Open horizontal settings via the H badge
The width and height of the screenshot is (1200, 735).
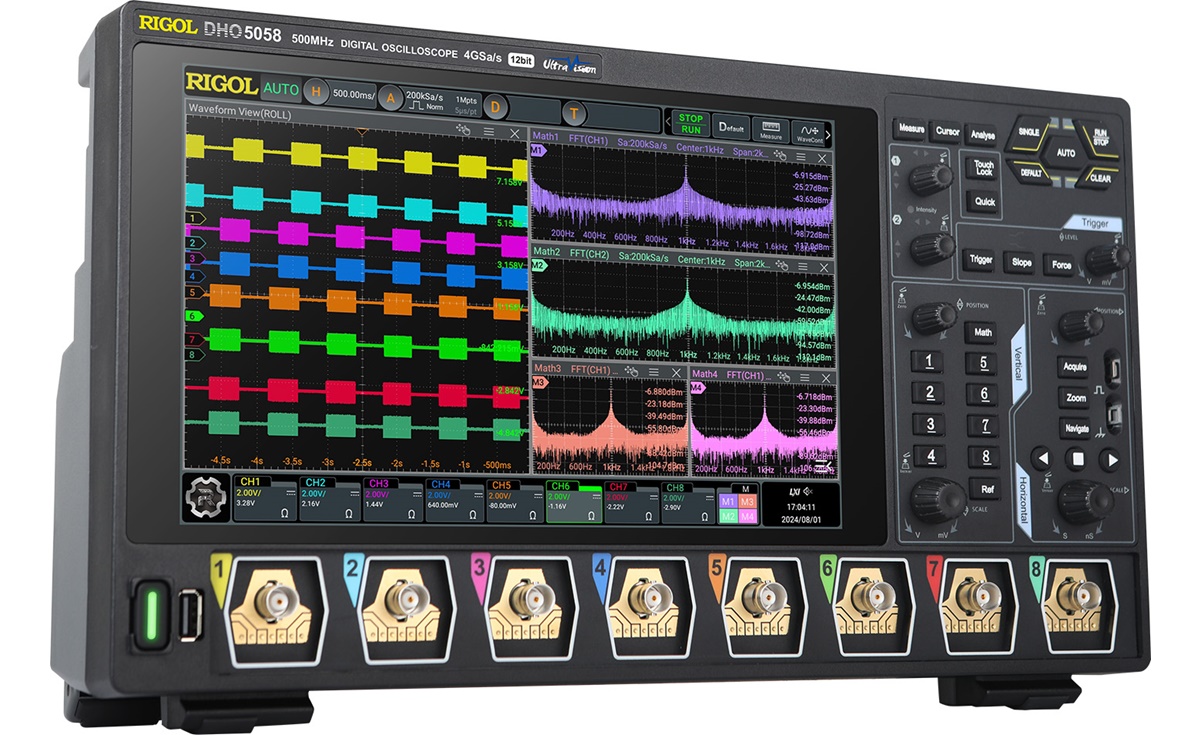coord(317,92)
